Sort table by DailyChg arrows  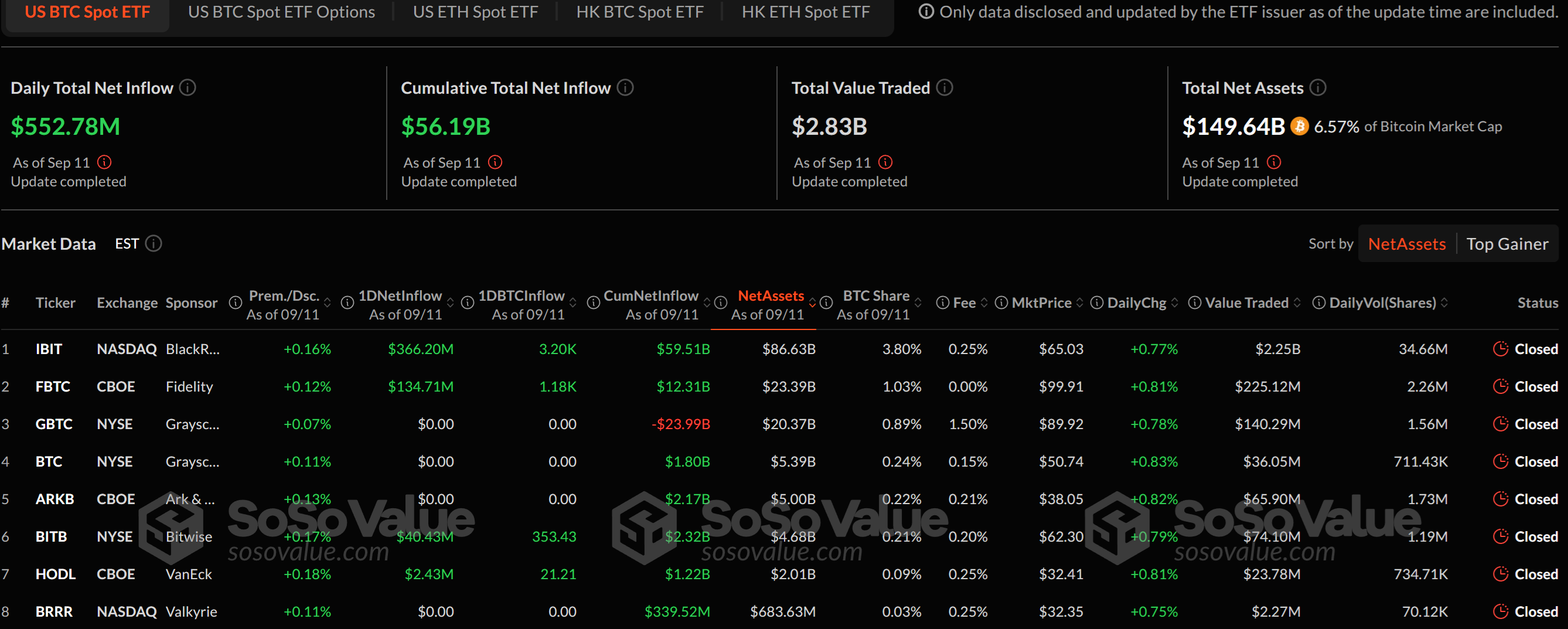[x=1175, y=302]
